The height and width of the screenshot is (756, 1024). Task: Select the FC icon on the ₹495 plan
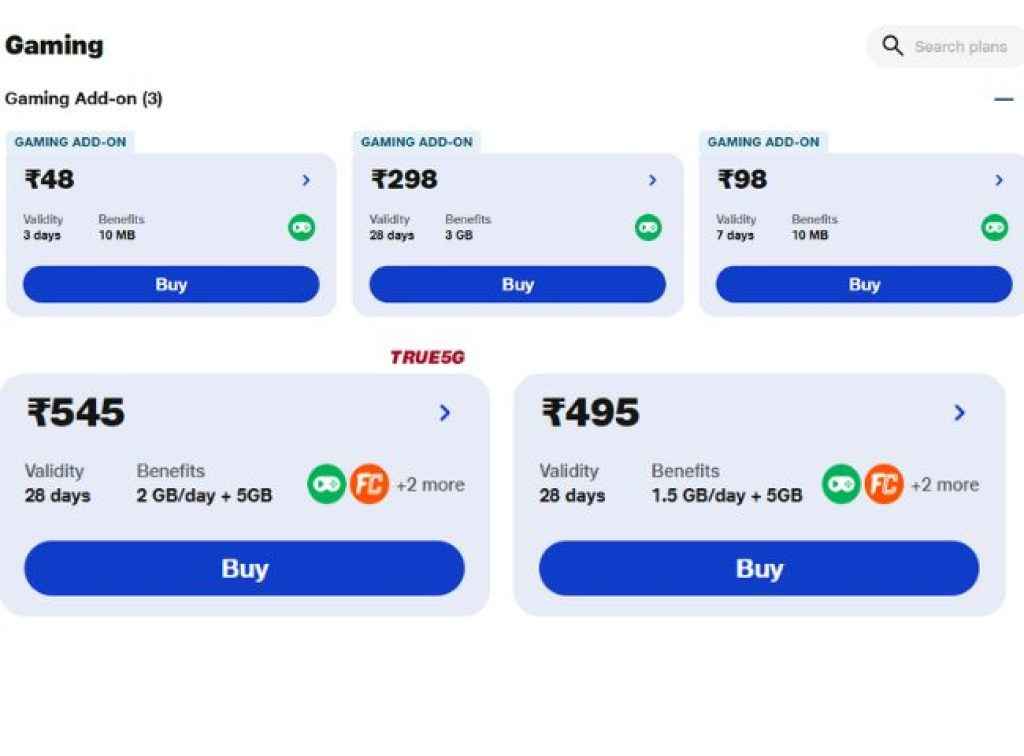[884, 484]
